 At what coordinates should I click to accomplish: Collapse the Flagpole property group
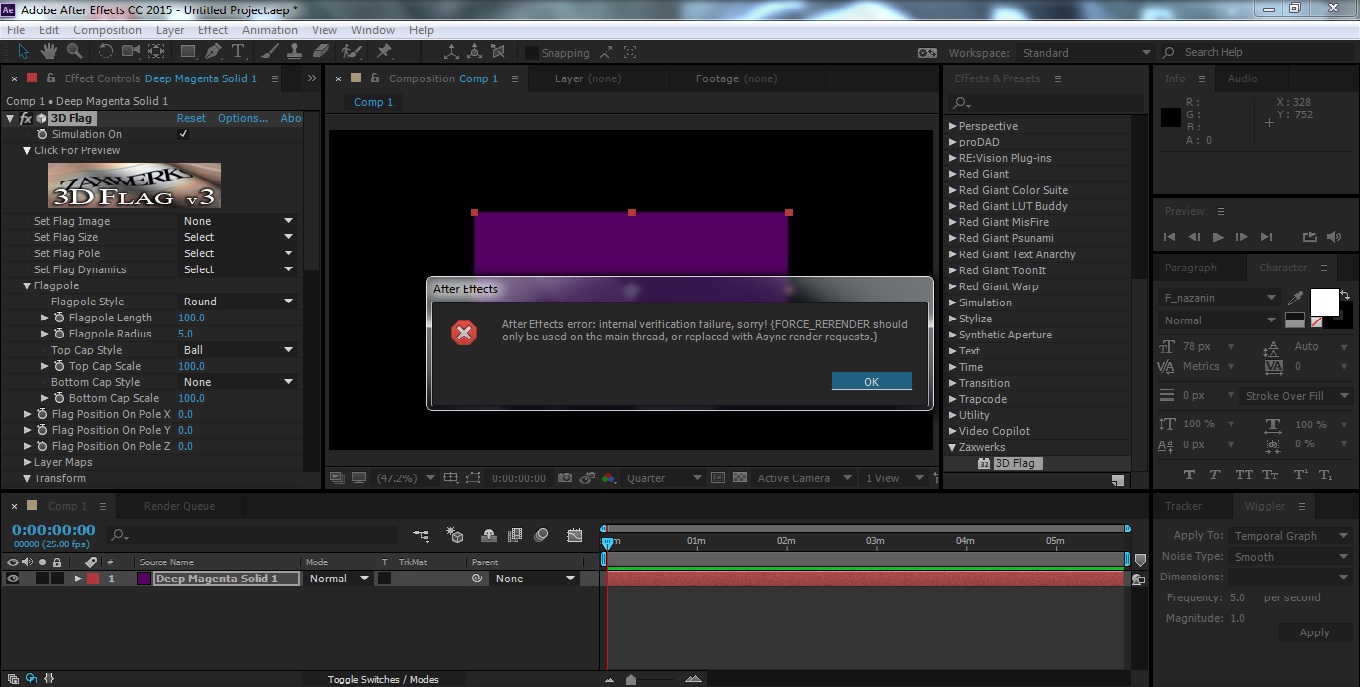[27, 286]
